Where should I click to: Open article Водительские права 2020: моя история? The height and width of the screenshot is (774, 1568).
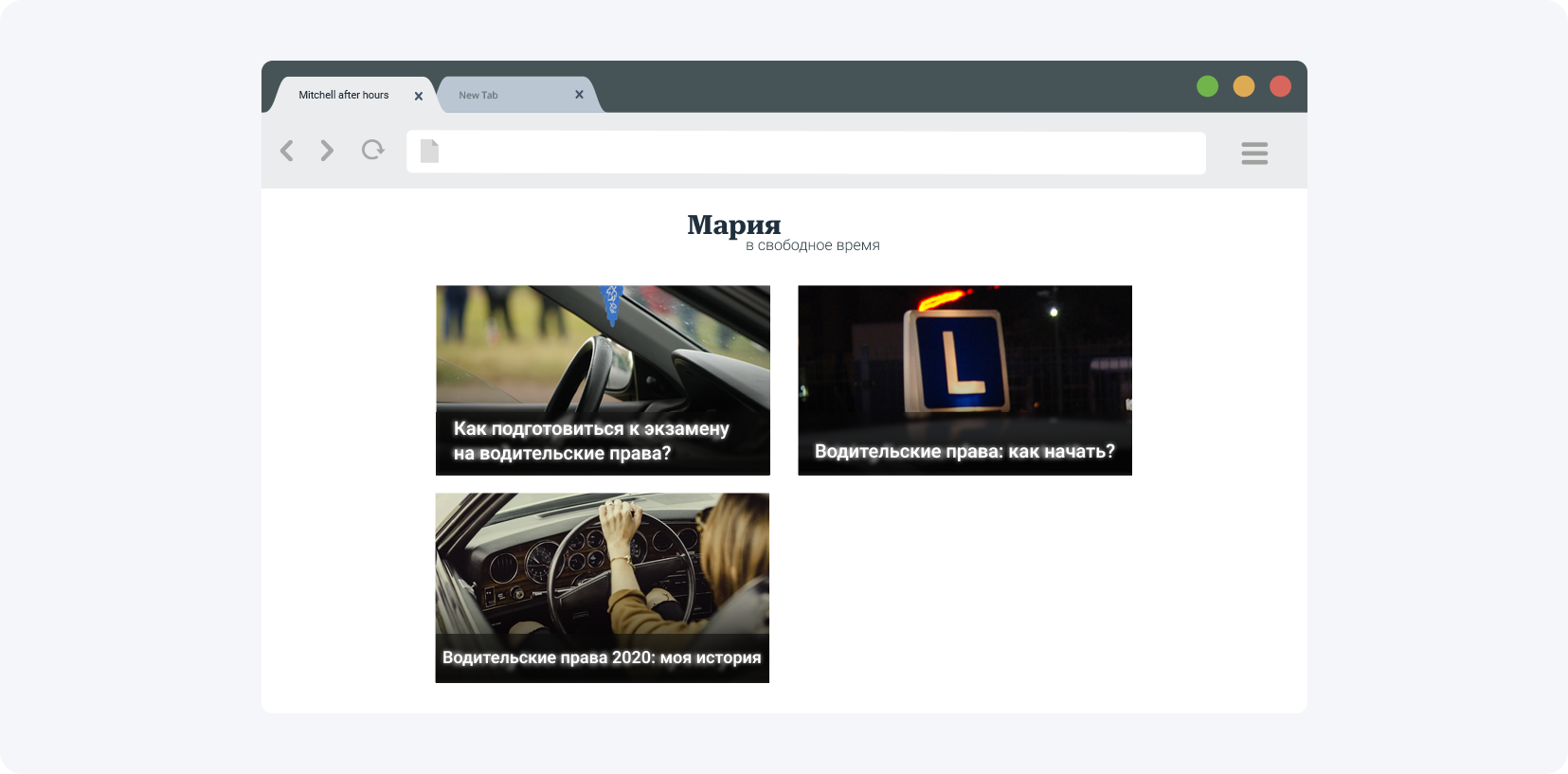click(x=602, y=657)
